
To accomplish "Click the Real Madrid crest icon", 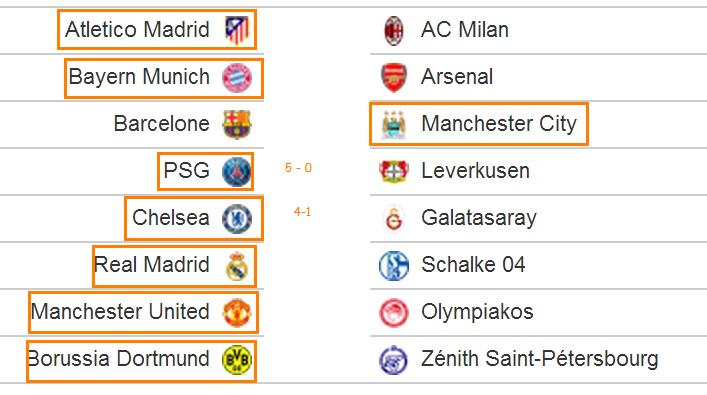I will point(237,266).
